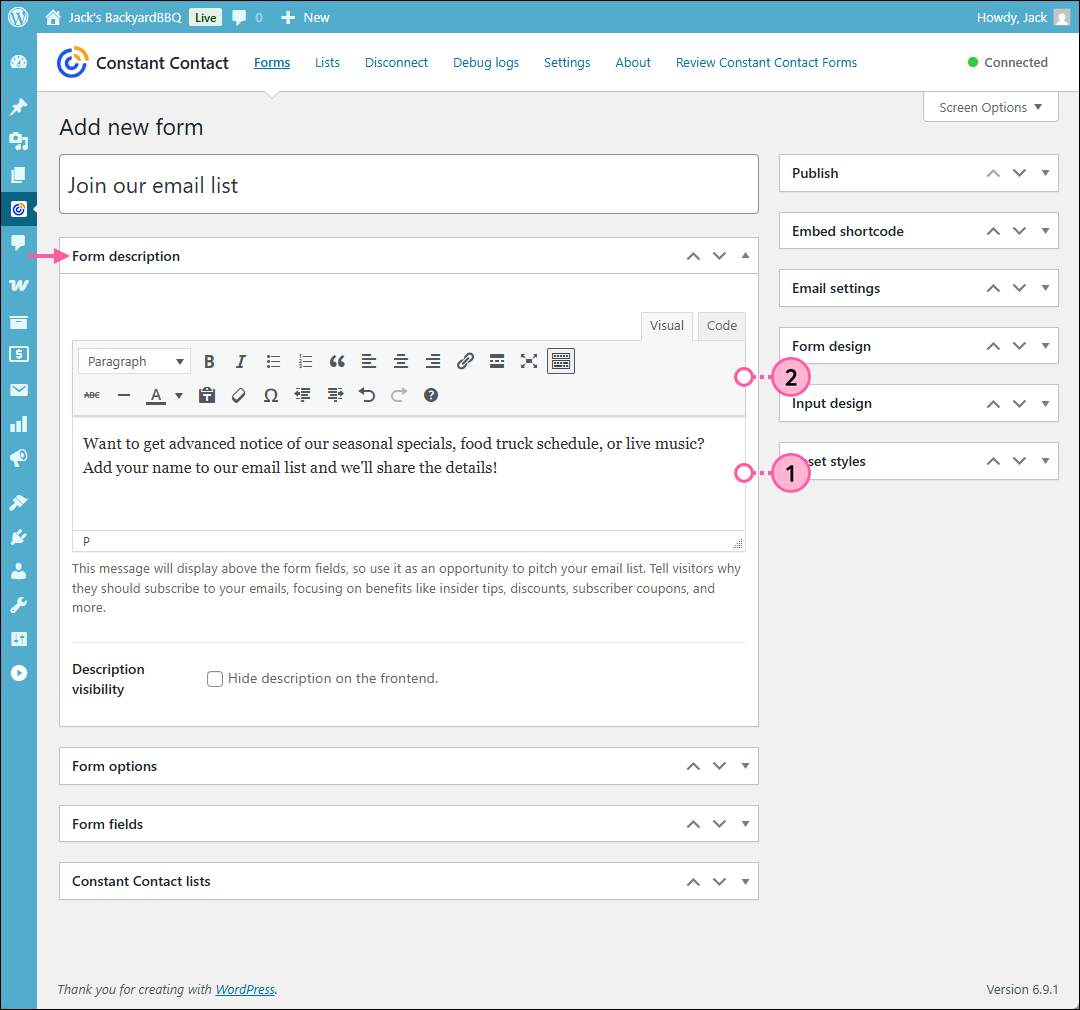Screen dimensions: 1080x1010
Task: Insert a special character into the description
Action: pos(270,394)
